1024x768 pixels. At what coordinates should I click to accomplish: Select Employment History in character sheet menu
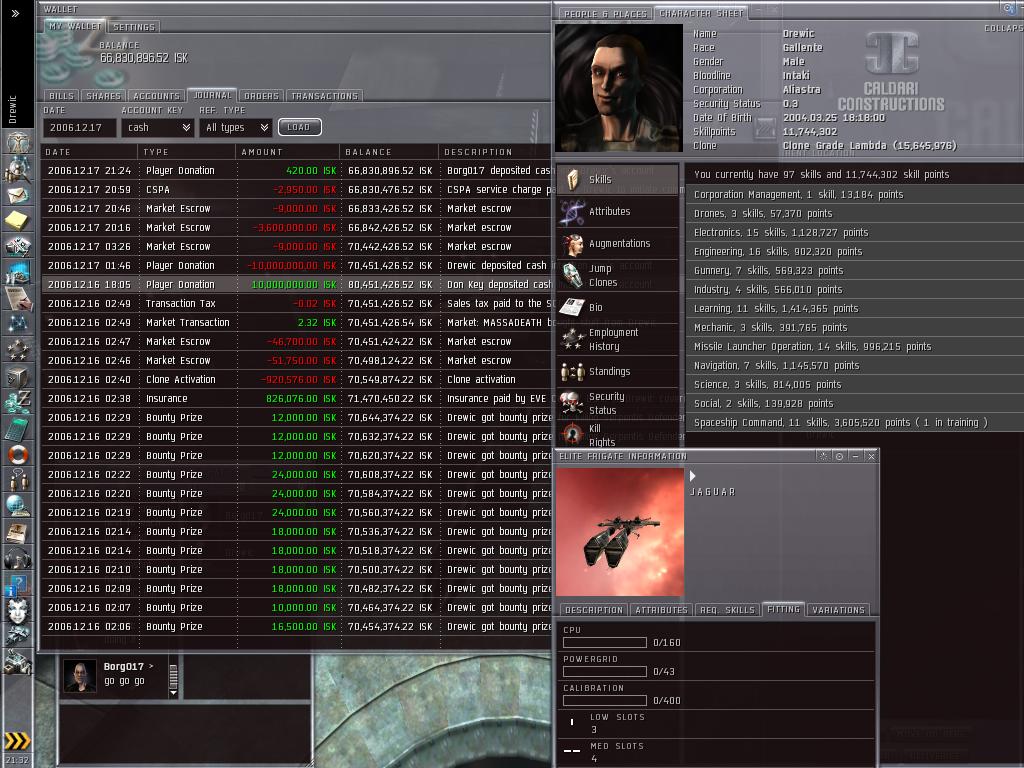point(618,339)
